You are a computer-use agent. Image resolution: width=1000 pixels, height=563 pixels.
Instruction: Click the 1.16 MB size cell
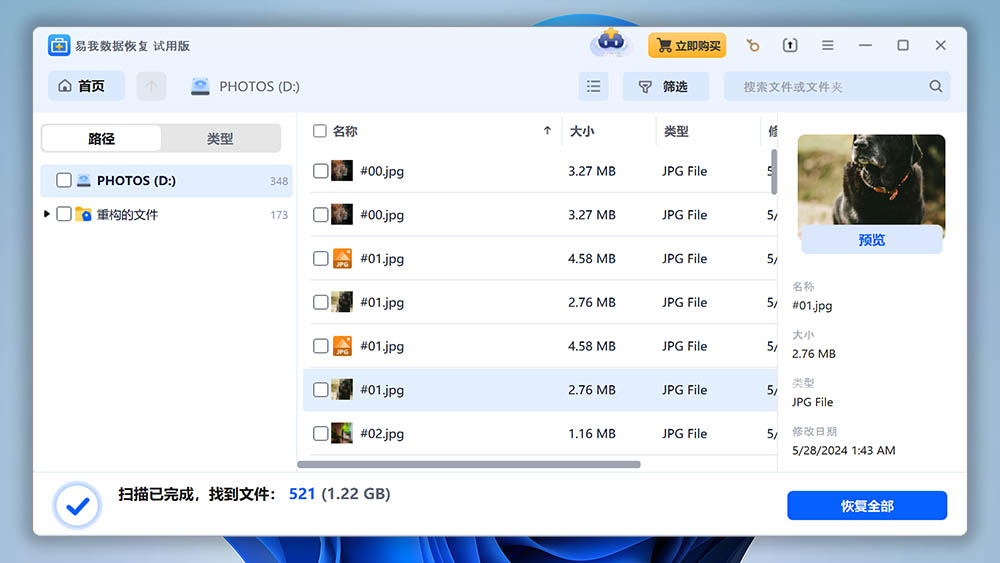tap(592, 434)
